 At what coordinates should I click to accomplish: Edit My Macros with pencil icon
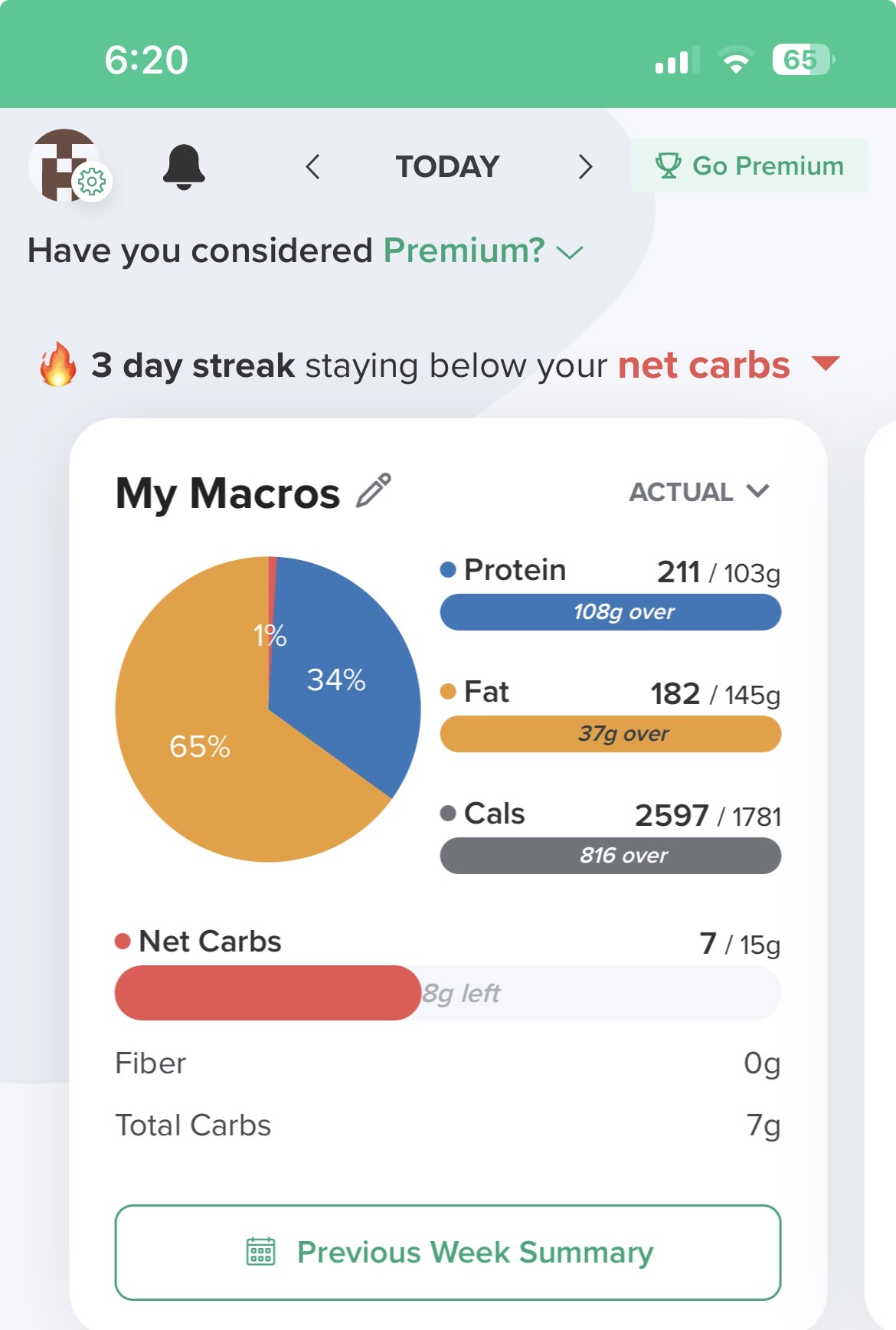coord(374,491)
